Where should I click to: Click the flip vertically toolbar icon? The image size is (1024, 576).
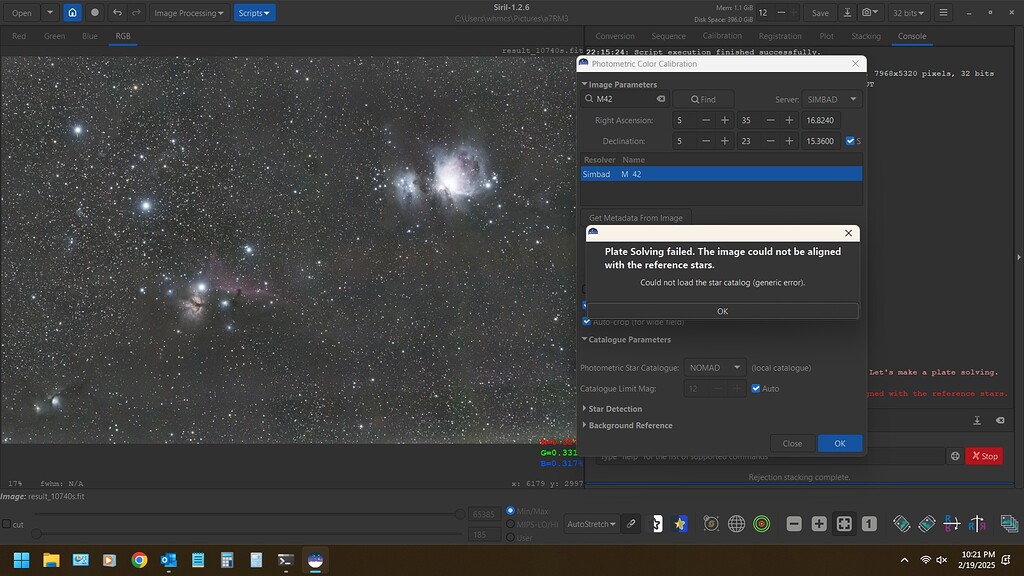953,523
